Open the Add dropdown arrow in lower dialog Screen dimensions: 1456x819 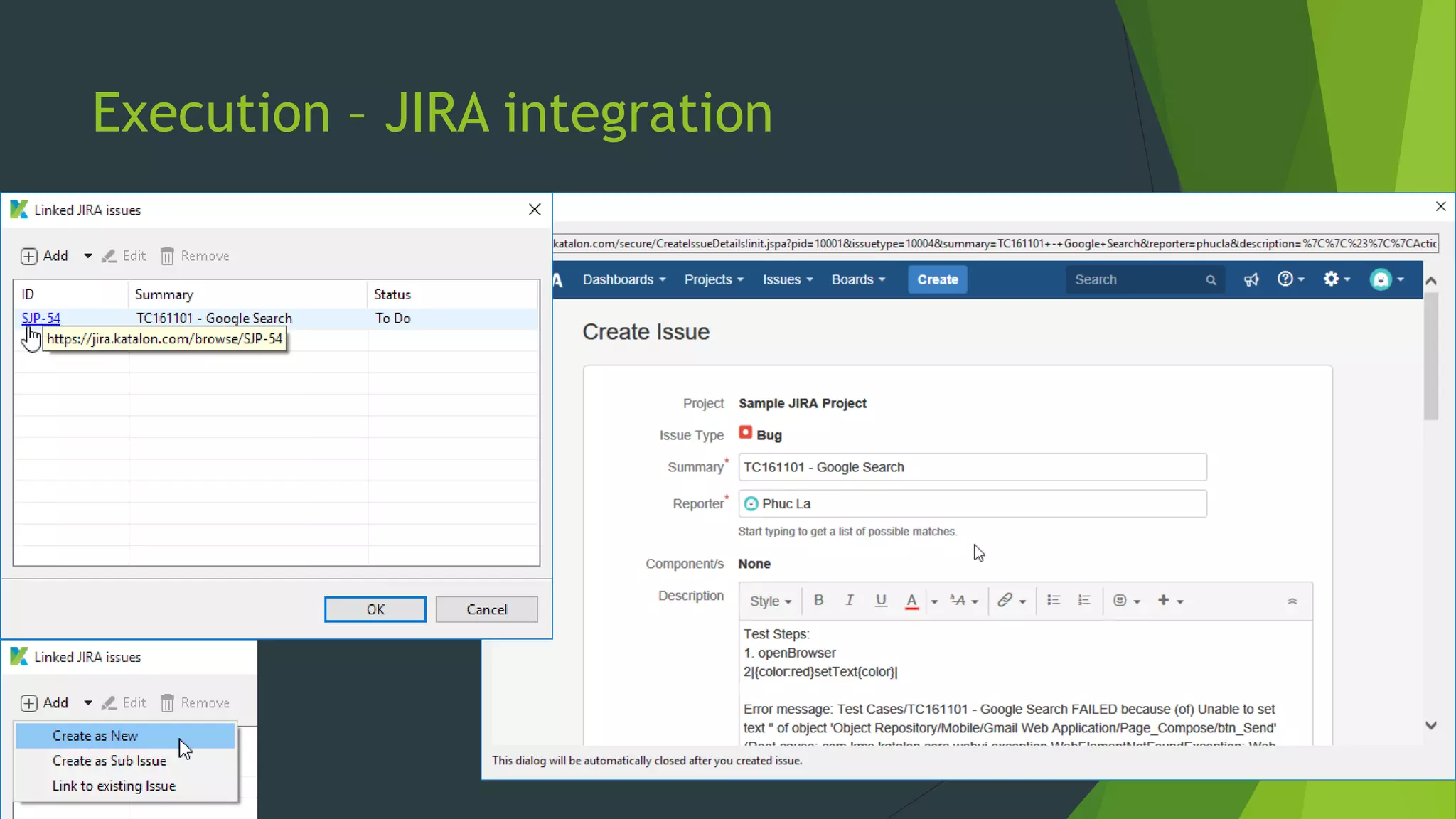(88, 703)
